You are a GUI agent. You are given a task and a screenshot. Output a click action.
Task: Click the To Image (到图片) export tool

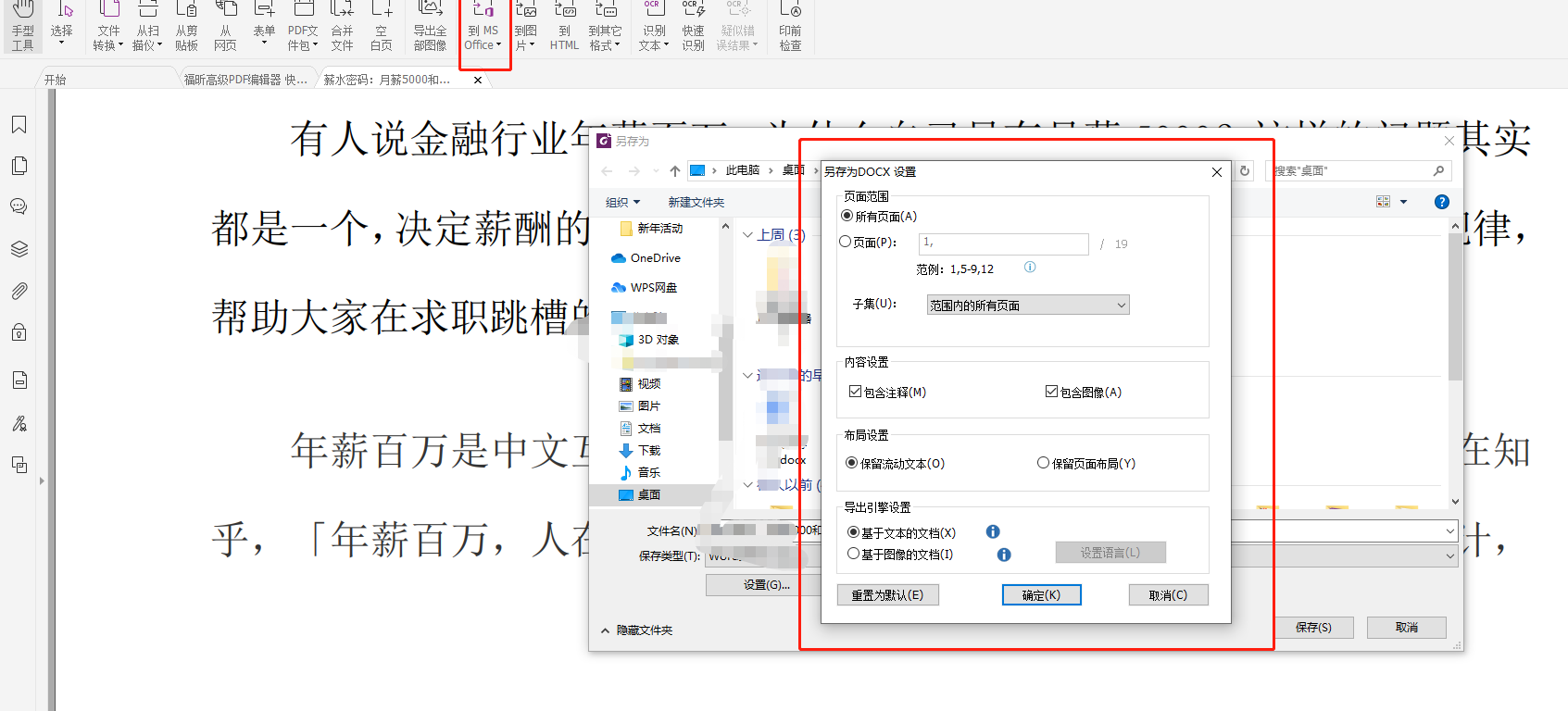point(525,28)
